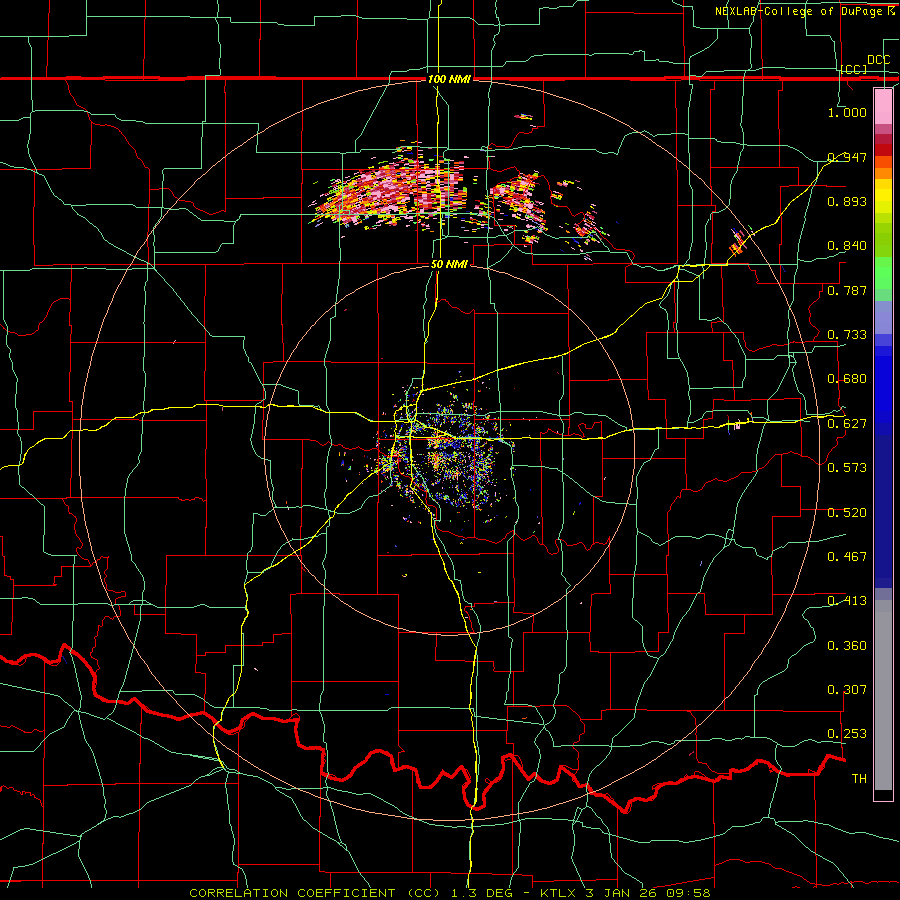
Task: Select the 0.573 legend value
Action: click(x=847, y=468)
